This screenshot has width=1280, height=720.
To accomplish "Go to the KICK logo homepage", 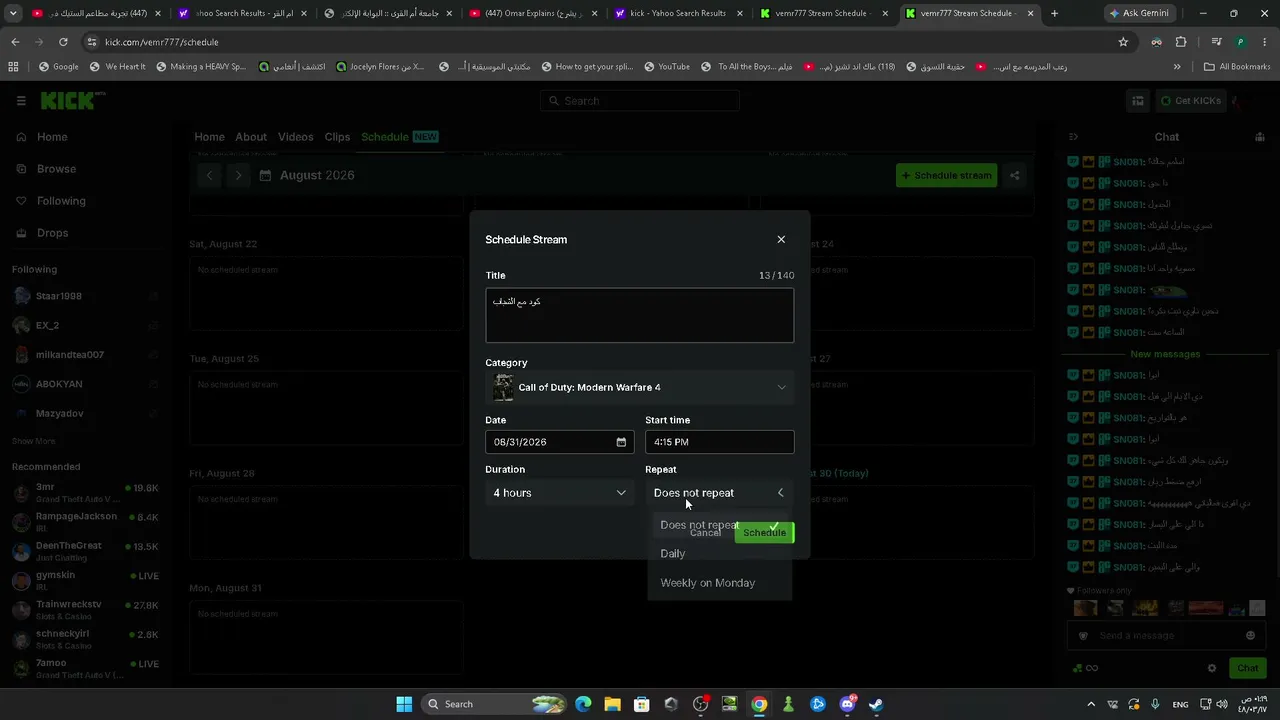I will (72, 101).
